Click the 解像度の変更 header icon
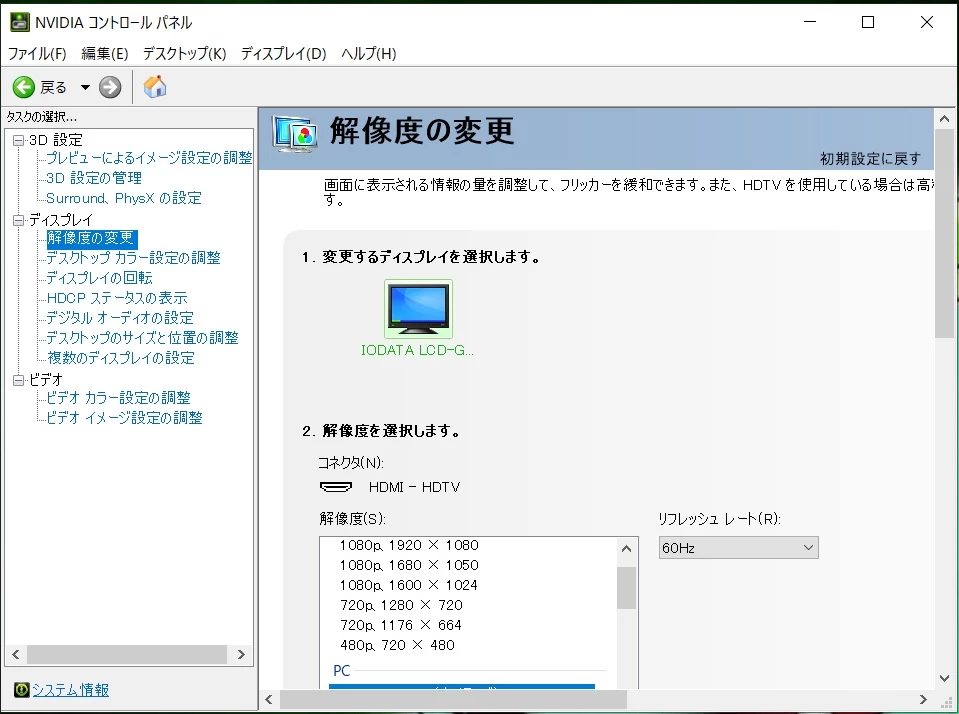 pyautogui.click(x=295, y=134)
